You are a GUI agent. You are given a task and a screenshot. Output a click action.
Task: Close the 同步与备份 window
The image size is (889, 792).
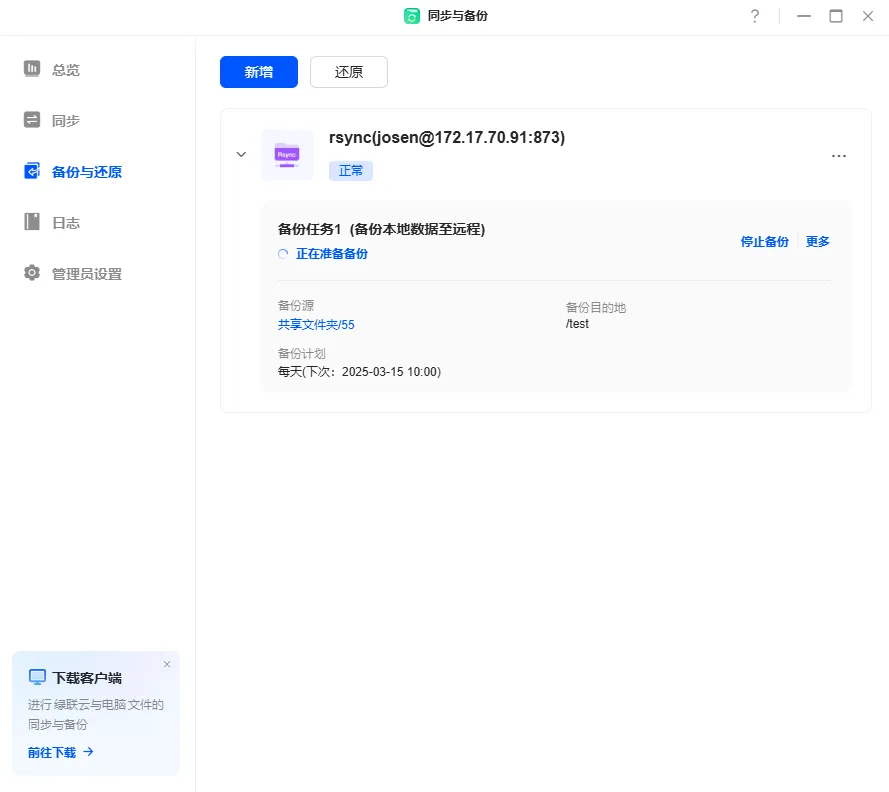coord(867,16)
